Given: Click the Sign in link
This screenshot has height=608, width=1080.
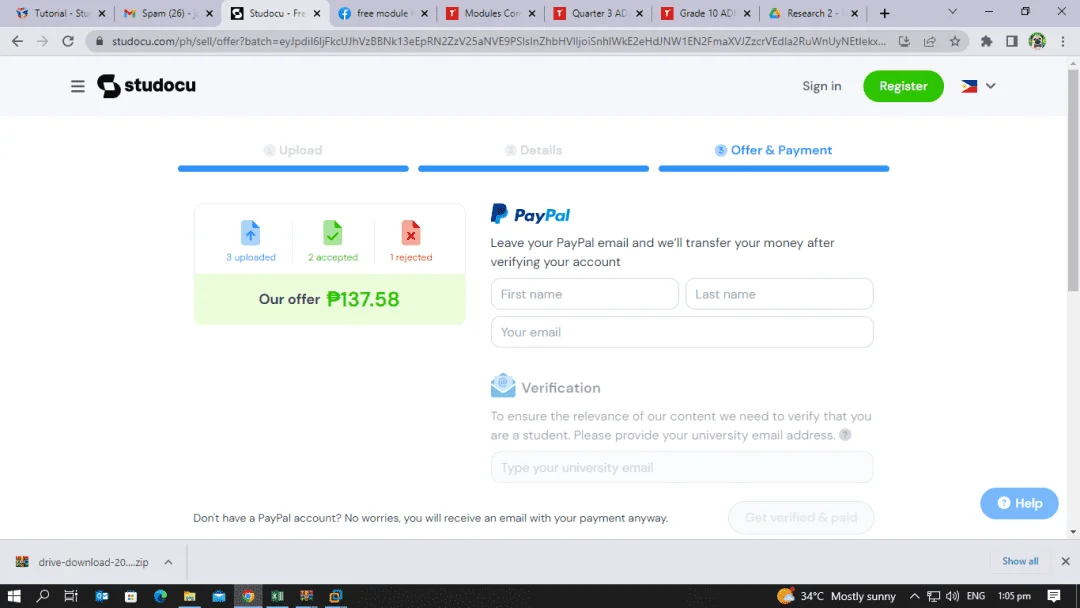Looking at the screenshot, I should click(x=821, y=86).
